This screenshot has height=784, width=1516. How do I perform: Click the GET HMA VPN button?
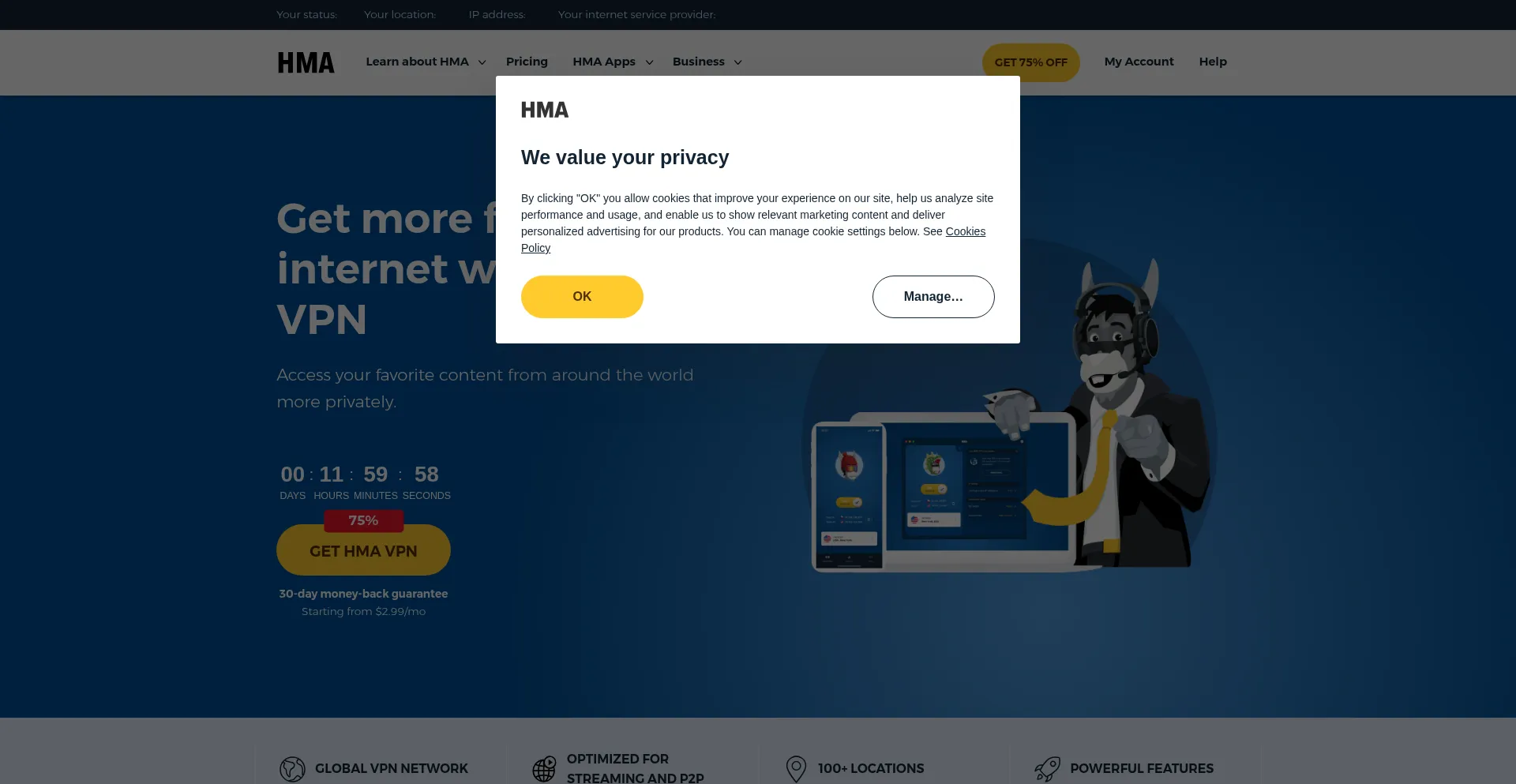coord(363,550)
